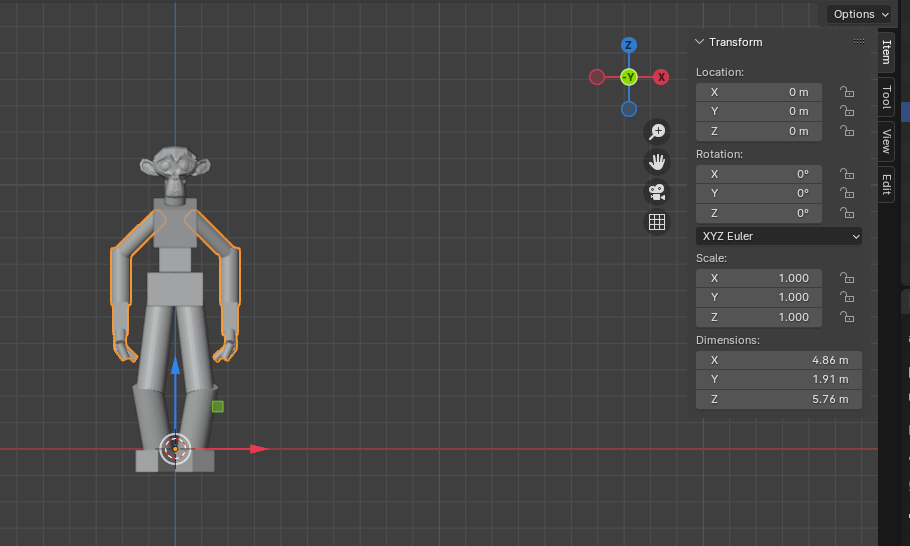Lock the Rotation Z value
The image size is (910, 546).
[x=847, y=213]
